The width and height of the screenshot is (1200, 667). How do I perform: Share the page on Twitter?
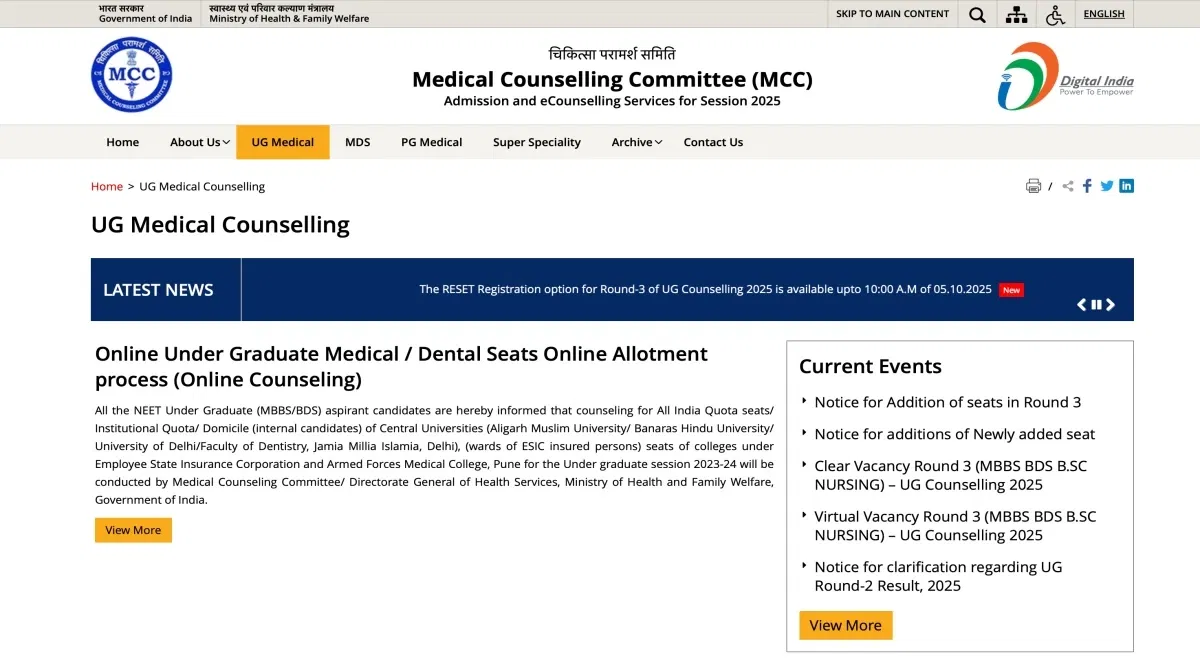click(x=1107, y=186)
